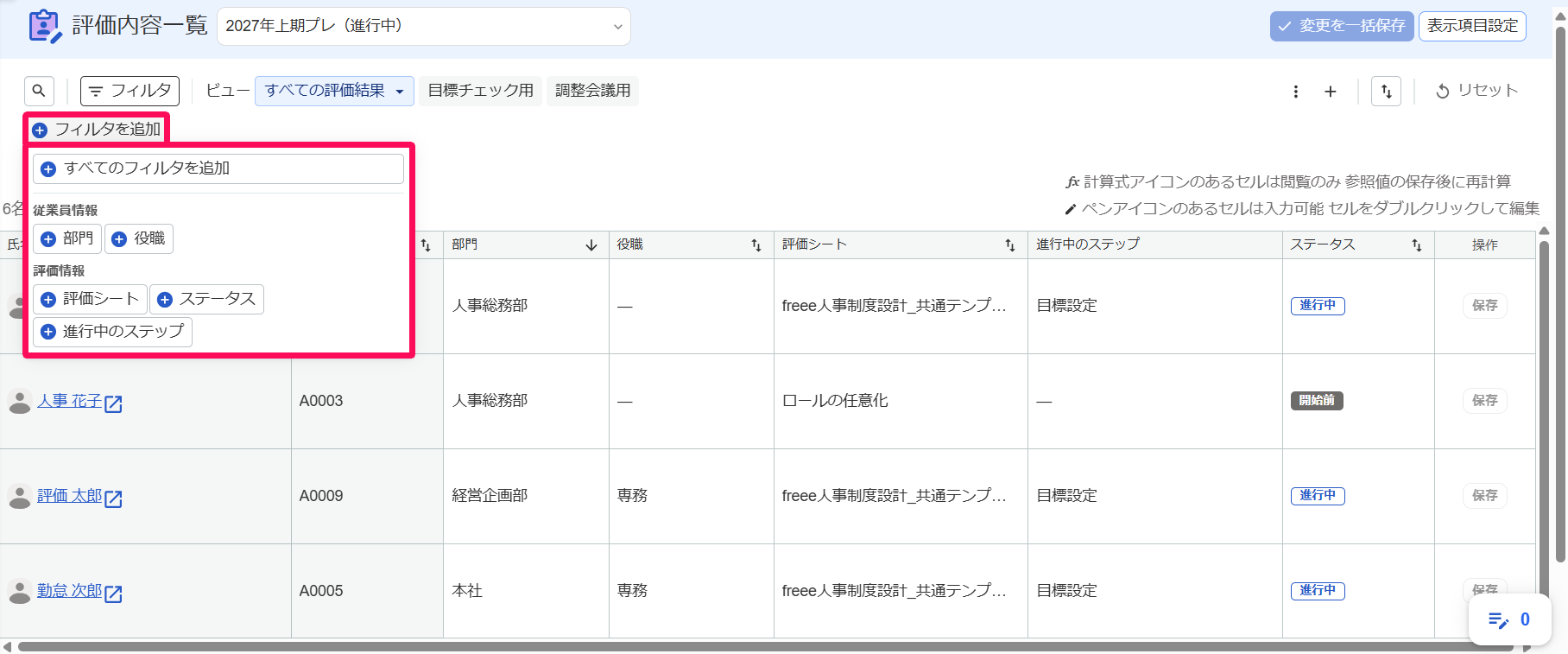Click the page's vertical scrollbar
Image resolution: width=1568 pixels, height=654 pixels.
pyautogui.click(x=1560, y=294)
